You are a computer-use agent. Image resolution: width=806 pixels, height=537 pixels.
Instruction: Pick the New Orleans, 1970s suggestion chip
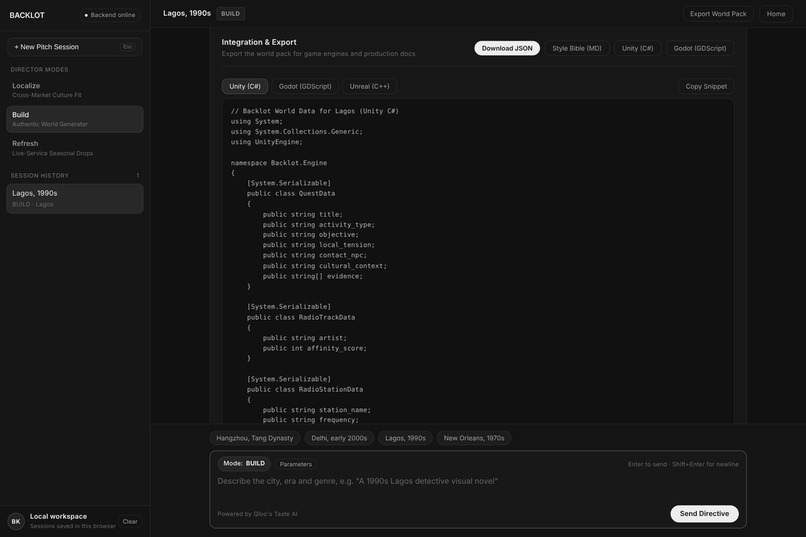pyautogui.click(x=473, y=438)
